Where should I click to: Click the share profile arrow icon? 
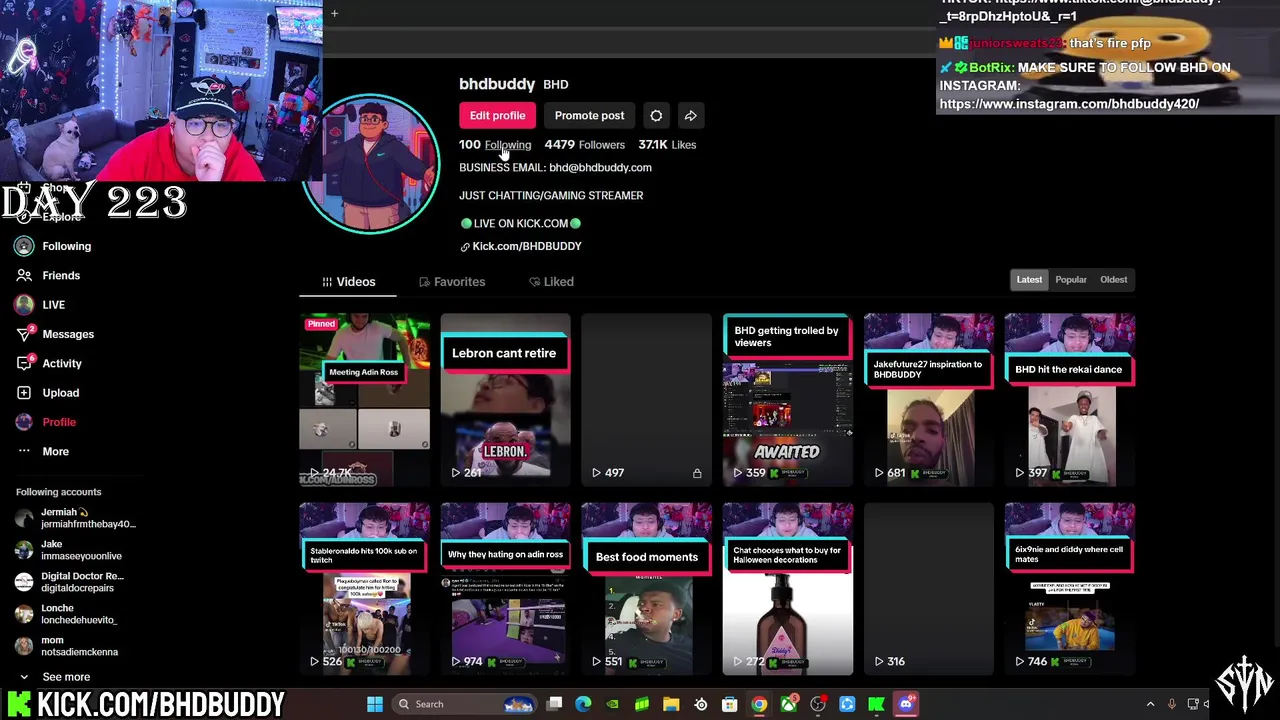[x=690, y=116]
